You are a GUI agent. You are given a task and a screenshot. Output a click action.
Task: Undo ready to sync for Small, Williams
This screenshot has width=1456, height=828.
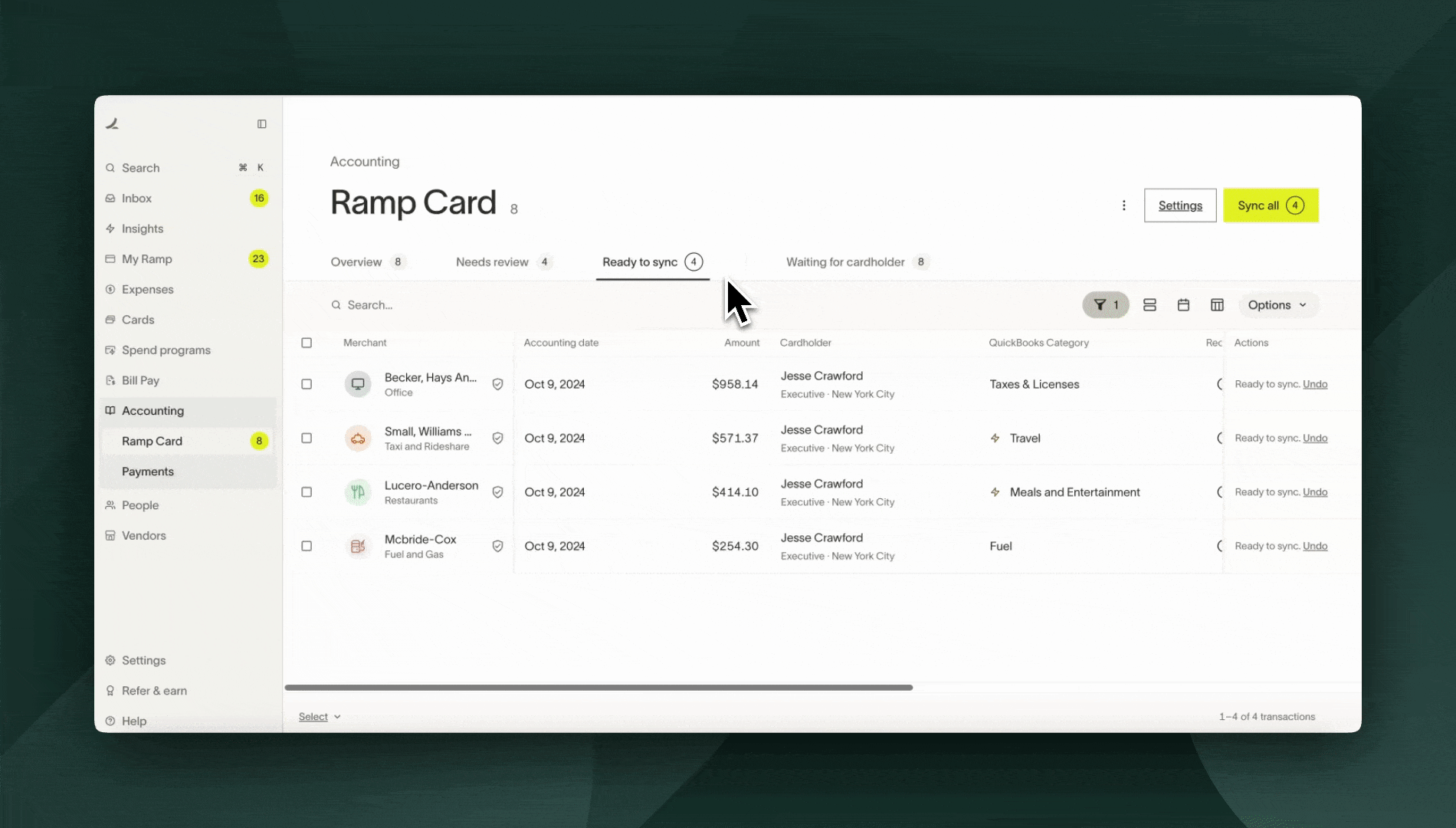click(x=1315, y=439)
